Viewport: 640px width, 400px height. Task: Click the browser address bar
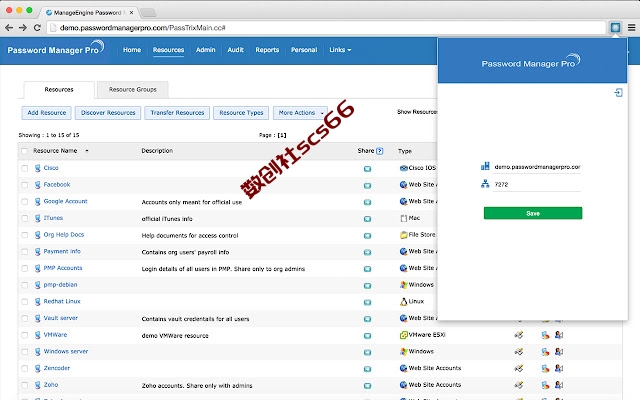point(327,28)
